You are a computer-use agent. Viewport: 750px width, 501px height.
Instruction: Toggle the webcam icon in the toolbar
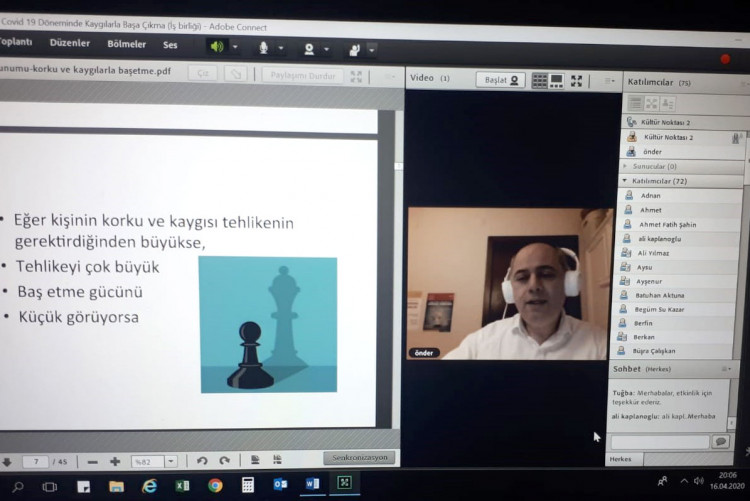point(309,48)
